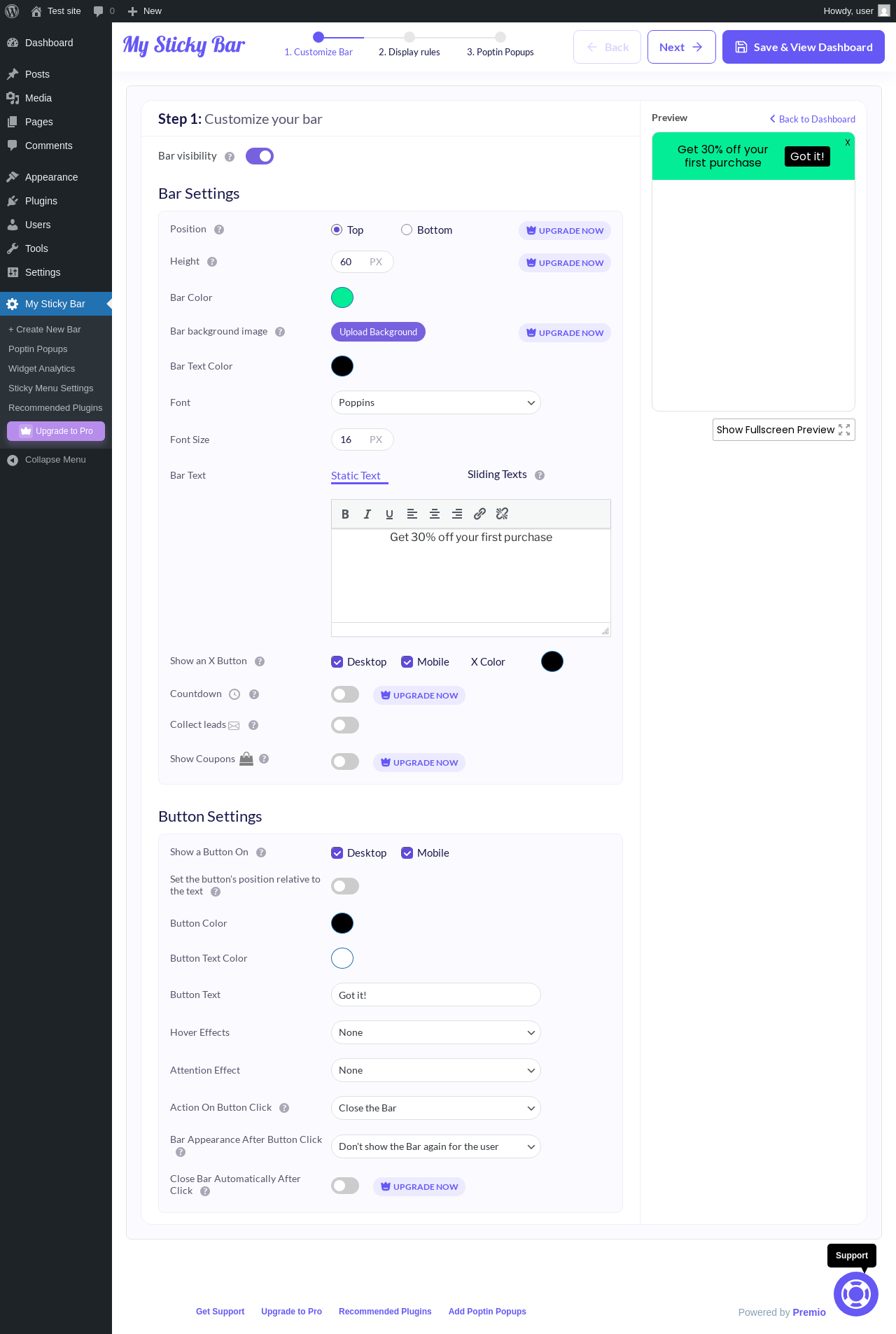Image resolution: width=896 pixels, height=1334 pixels.
Task: Enable the Countdown toggle
Action: click(x=345, y=694)
